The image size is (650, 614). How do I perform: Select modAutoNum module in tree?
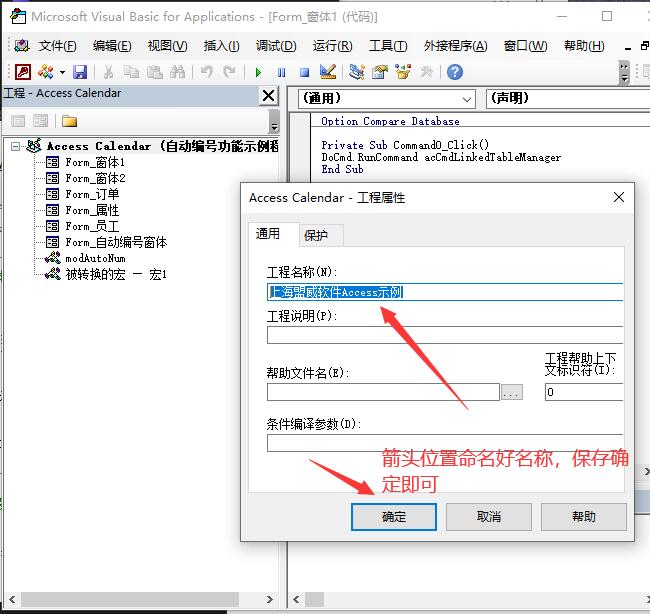pyautogui.click(x=95, y=258)
